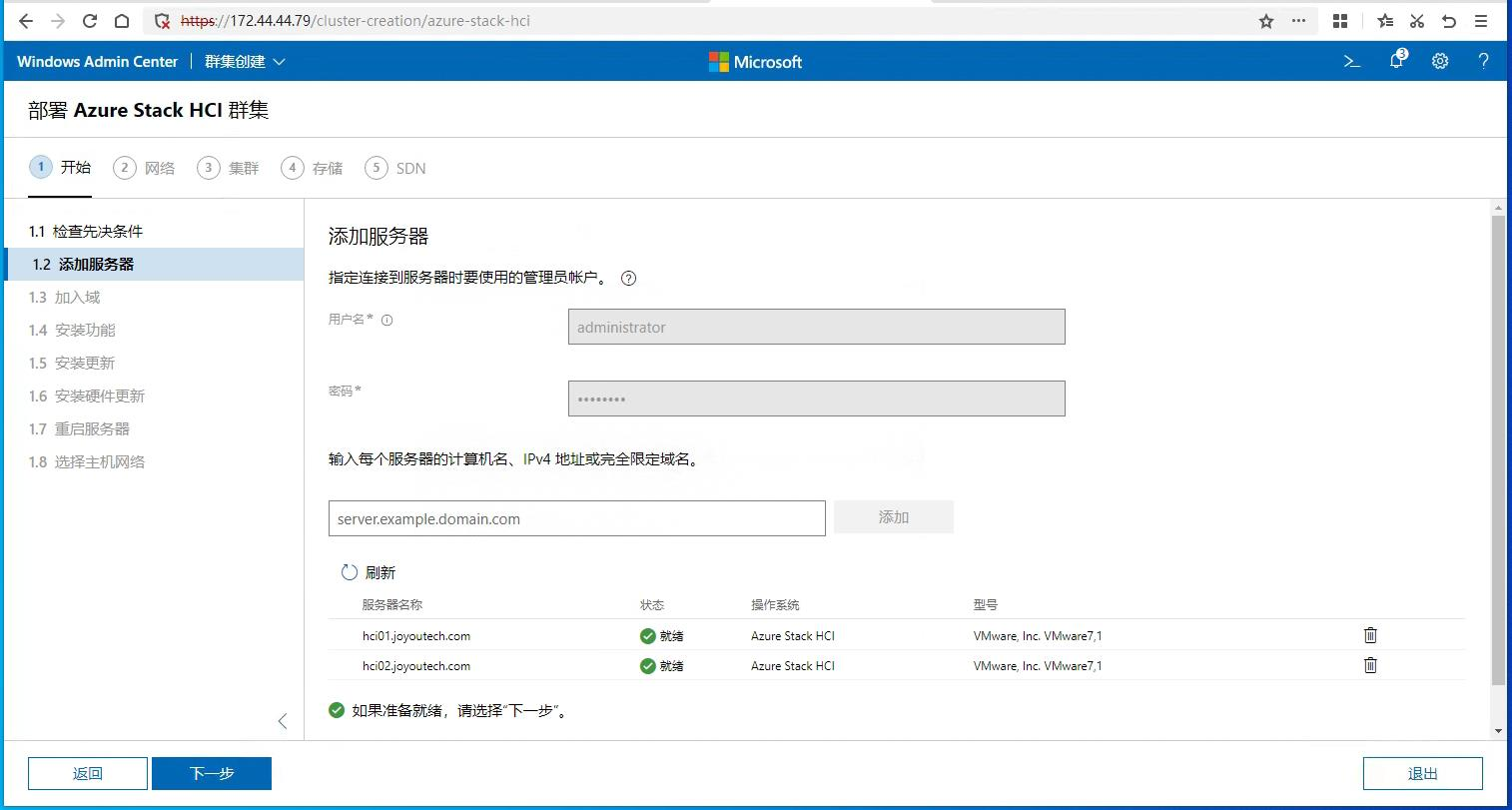The image size is (1512, 810).
Task: Open the browser home page icon
Action: point(121,20)
